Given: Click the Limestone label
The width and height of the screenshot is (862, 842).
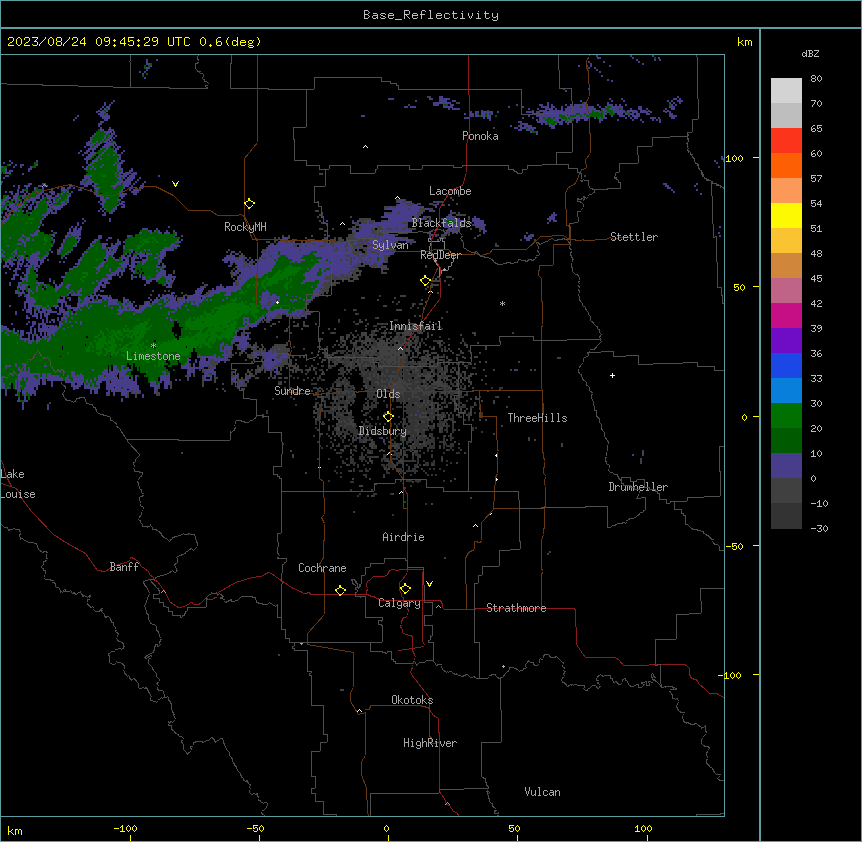Looking at the screenshot, I should tap(153, 356).
